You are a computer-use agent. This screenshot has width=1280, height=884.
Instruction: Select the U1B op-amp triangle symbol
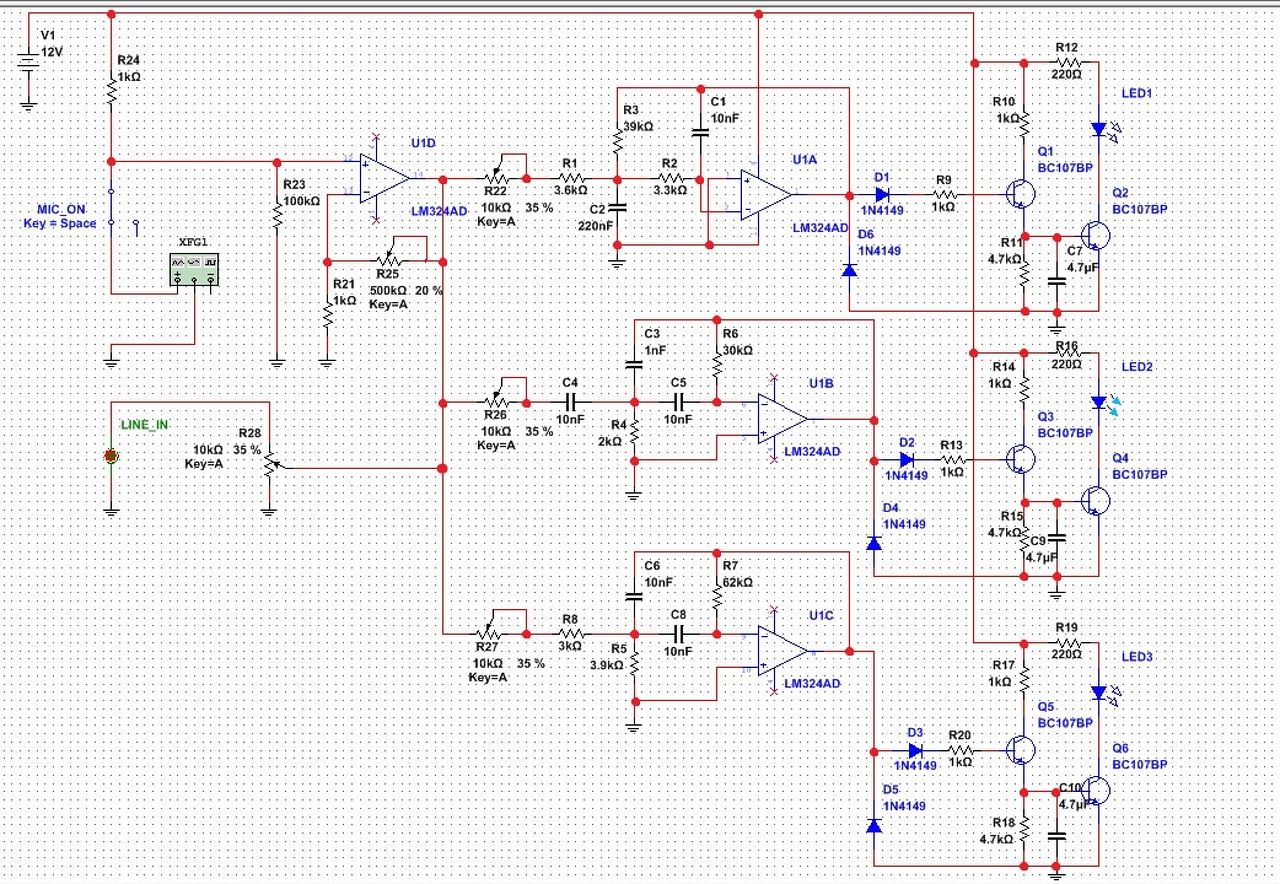coord(783,418)
